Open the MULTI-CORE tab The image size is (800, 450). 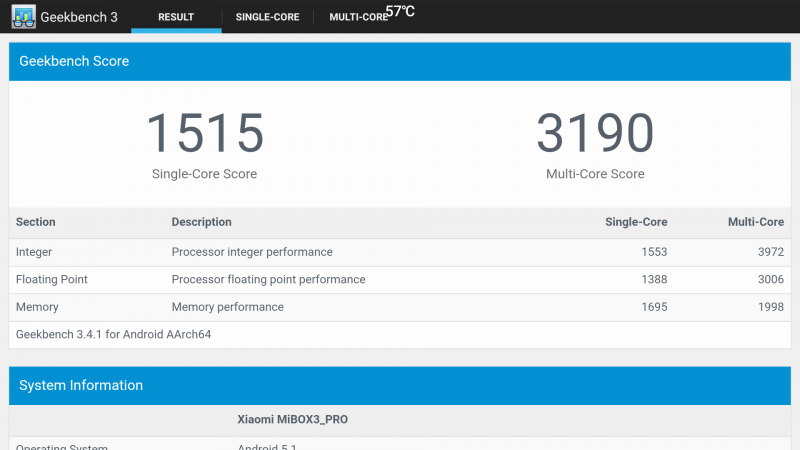(x=359, y=17)
